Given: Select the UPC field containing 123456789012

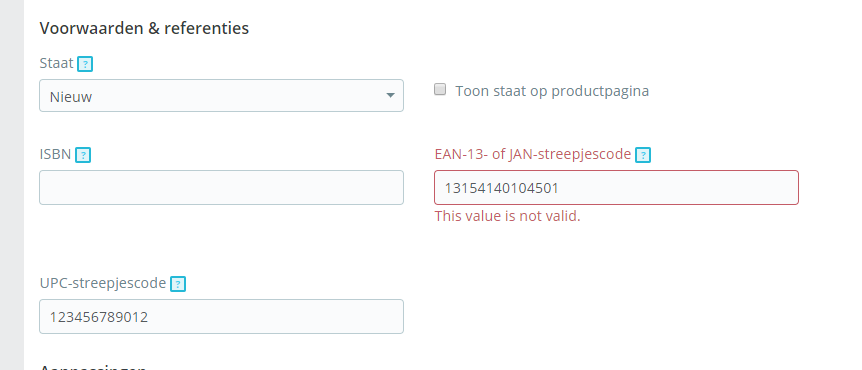Looking at the screenshot, I should (x=221, y=316).
